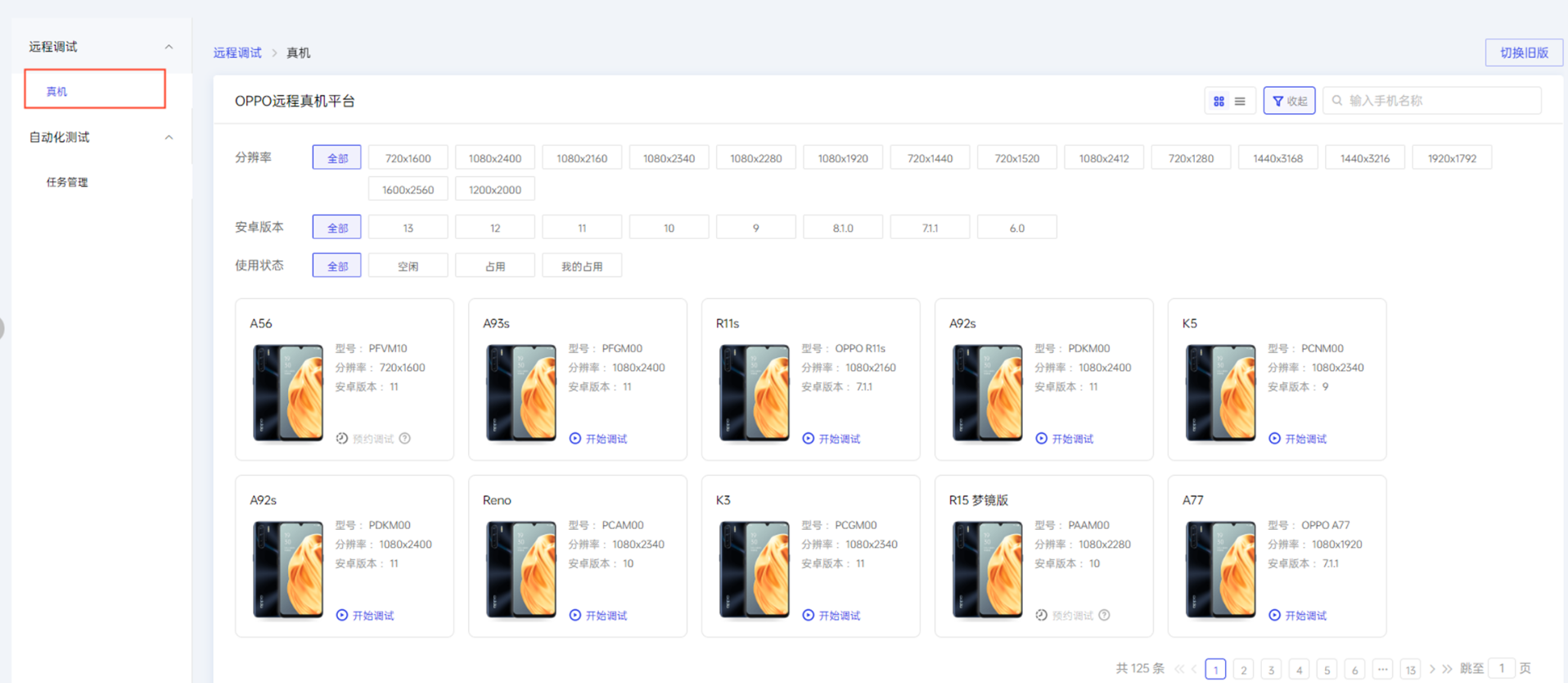1568x683 pixels.
Task: Click 远程调试 breadcrumb link
Action: (x=237, y=52)
